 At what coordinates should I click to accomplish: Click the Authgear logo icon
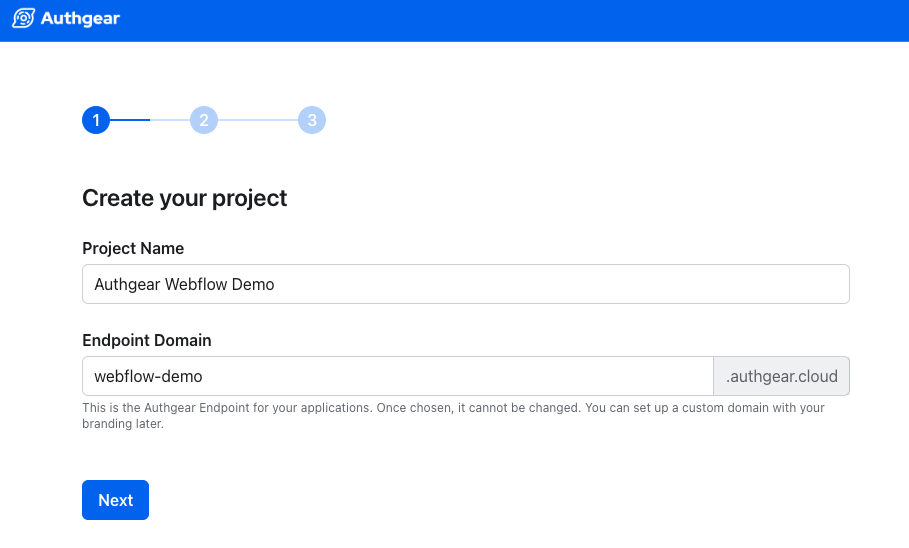23,19
